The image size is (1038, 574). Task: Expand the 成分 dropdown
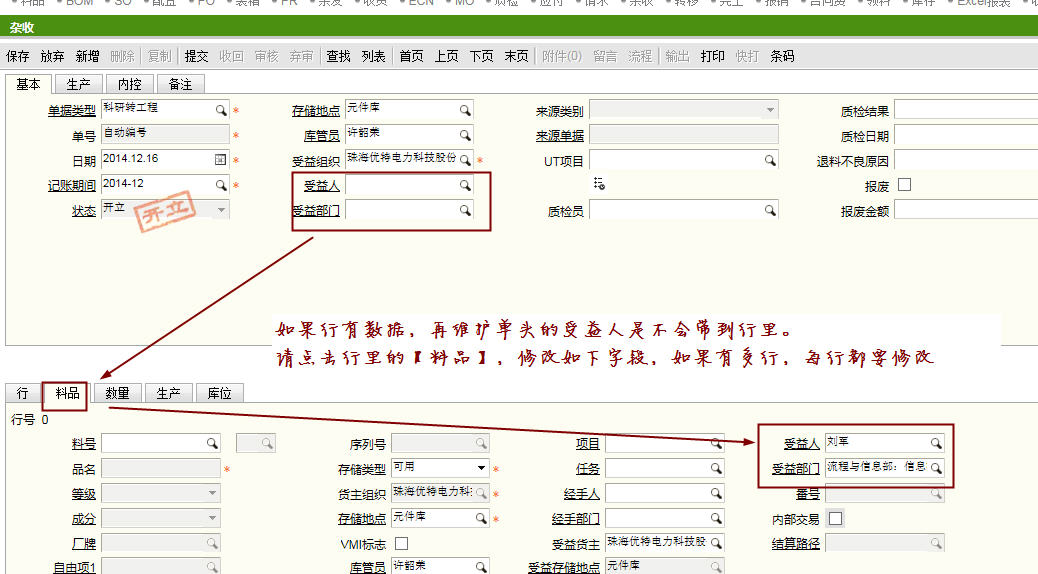(x=212, y=518)
